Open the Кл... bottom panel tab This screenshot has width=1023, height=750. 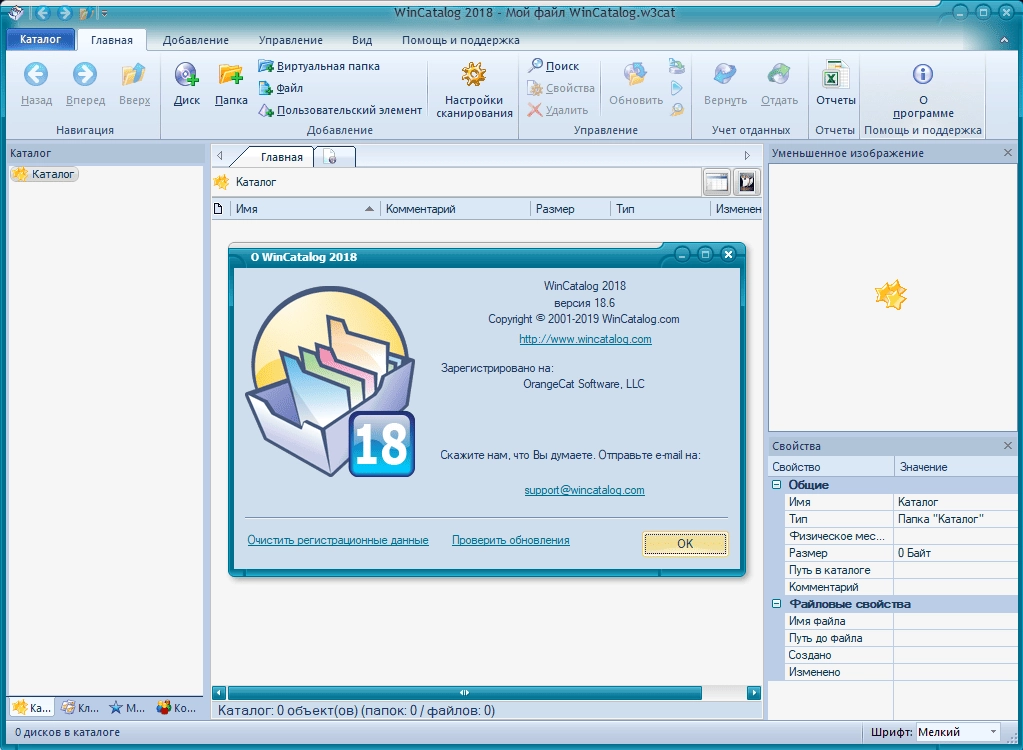click(79, 707)
